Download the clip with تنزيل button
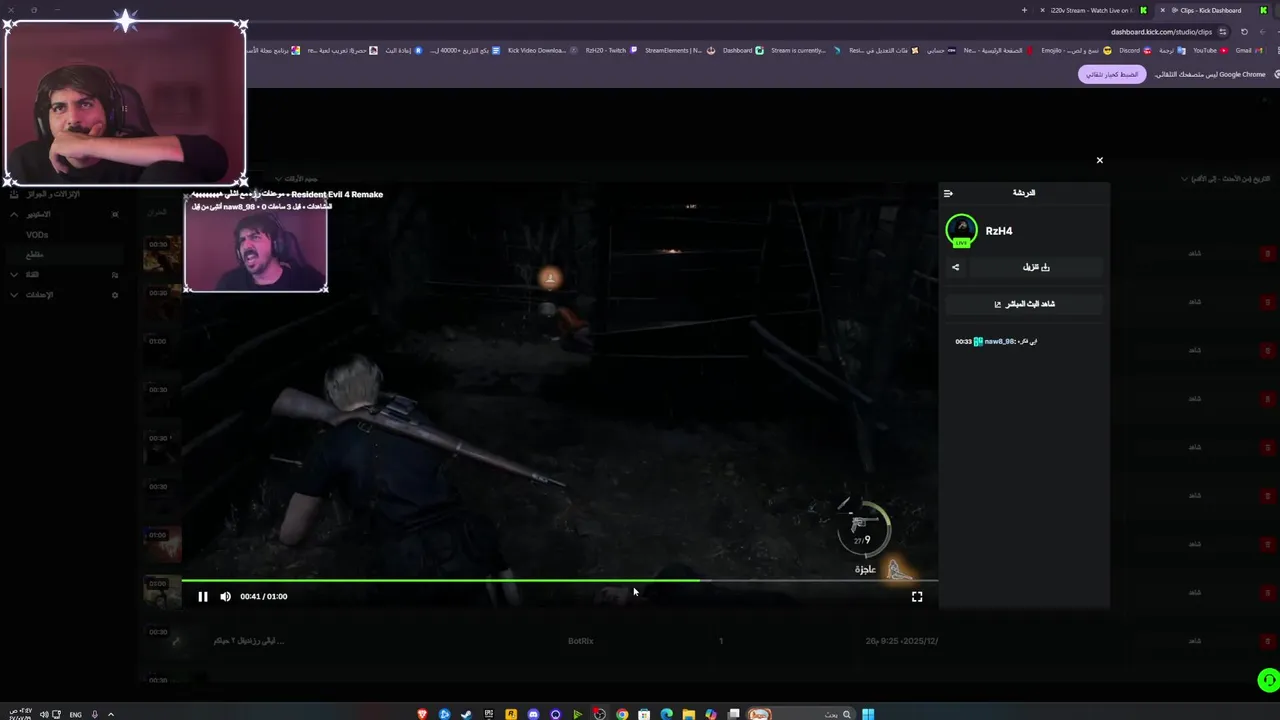The width and height of the screenshot is (1280, 720). pos(1036,267)
